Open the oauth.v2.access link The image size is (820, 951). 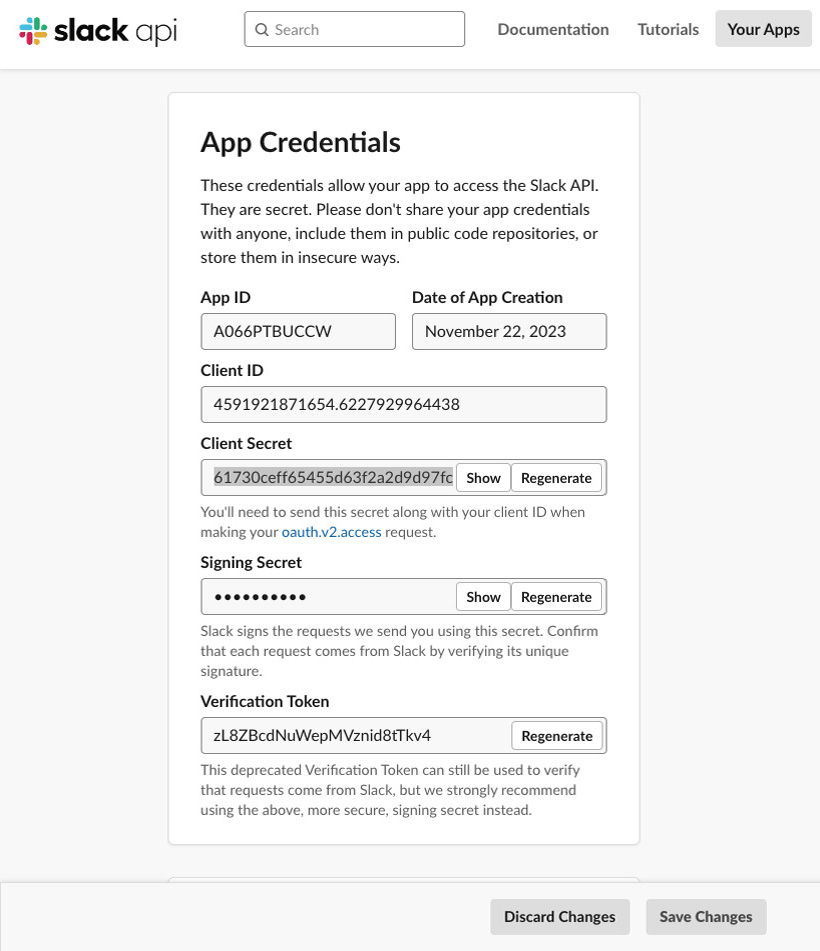[x=331, y=532]
